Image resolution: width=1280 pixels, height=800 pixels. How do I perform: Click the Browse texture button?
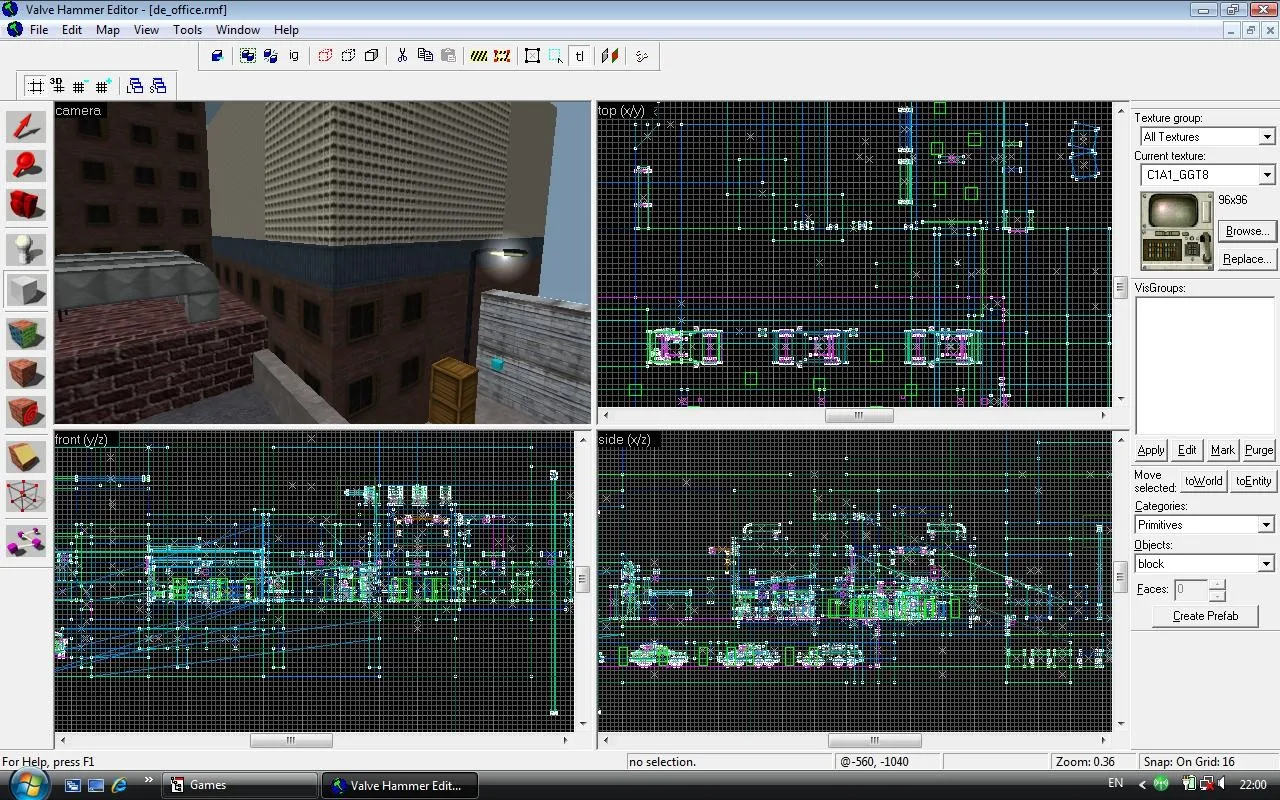click(x=1246, y=231)
